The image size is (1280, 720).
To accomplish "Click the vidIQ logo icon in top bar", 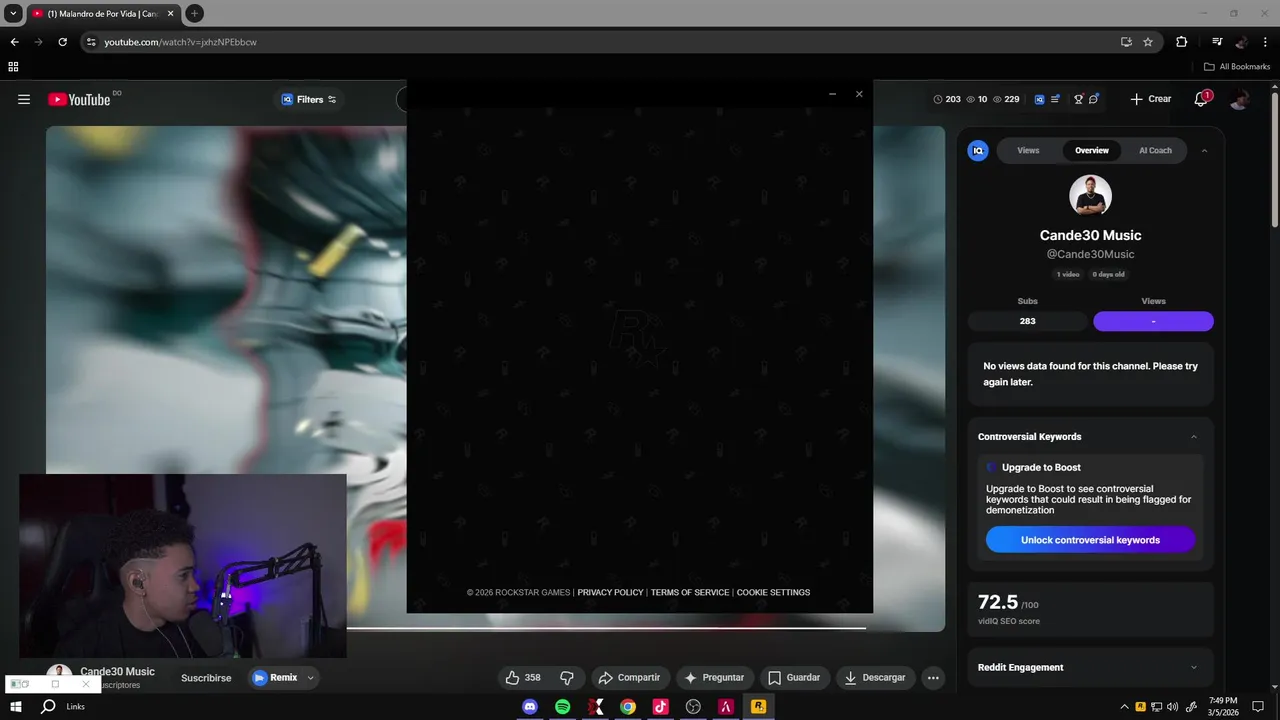I will coord(1039,99).
